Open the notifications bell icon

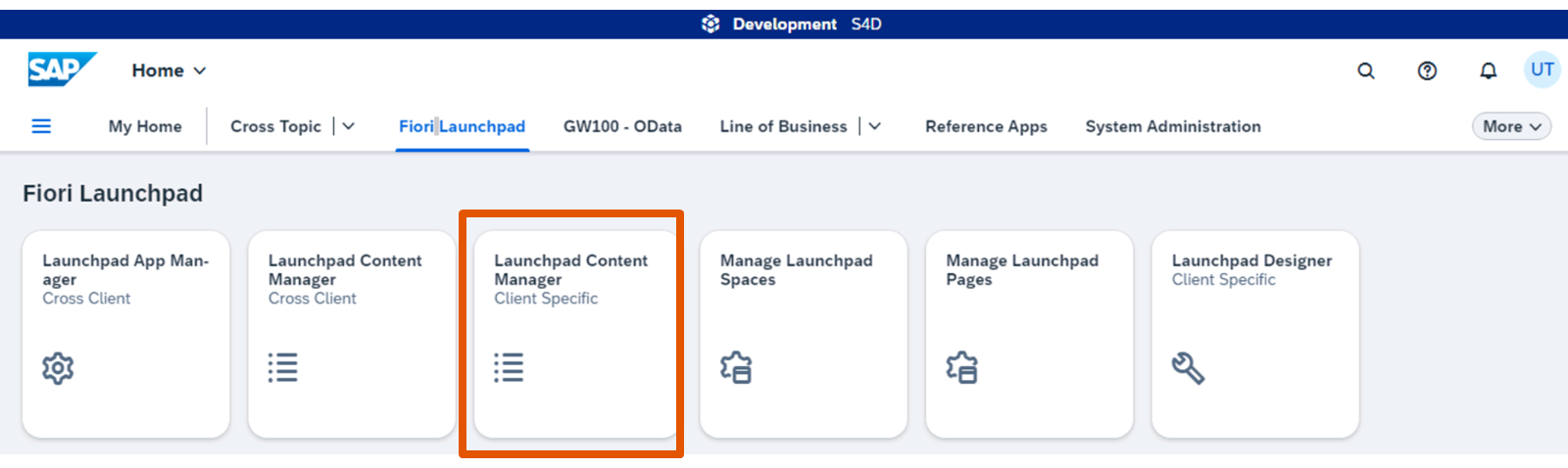tap(1488, 70)
